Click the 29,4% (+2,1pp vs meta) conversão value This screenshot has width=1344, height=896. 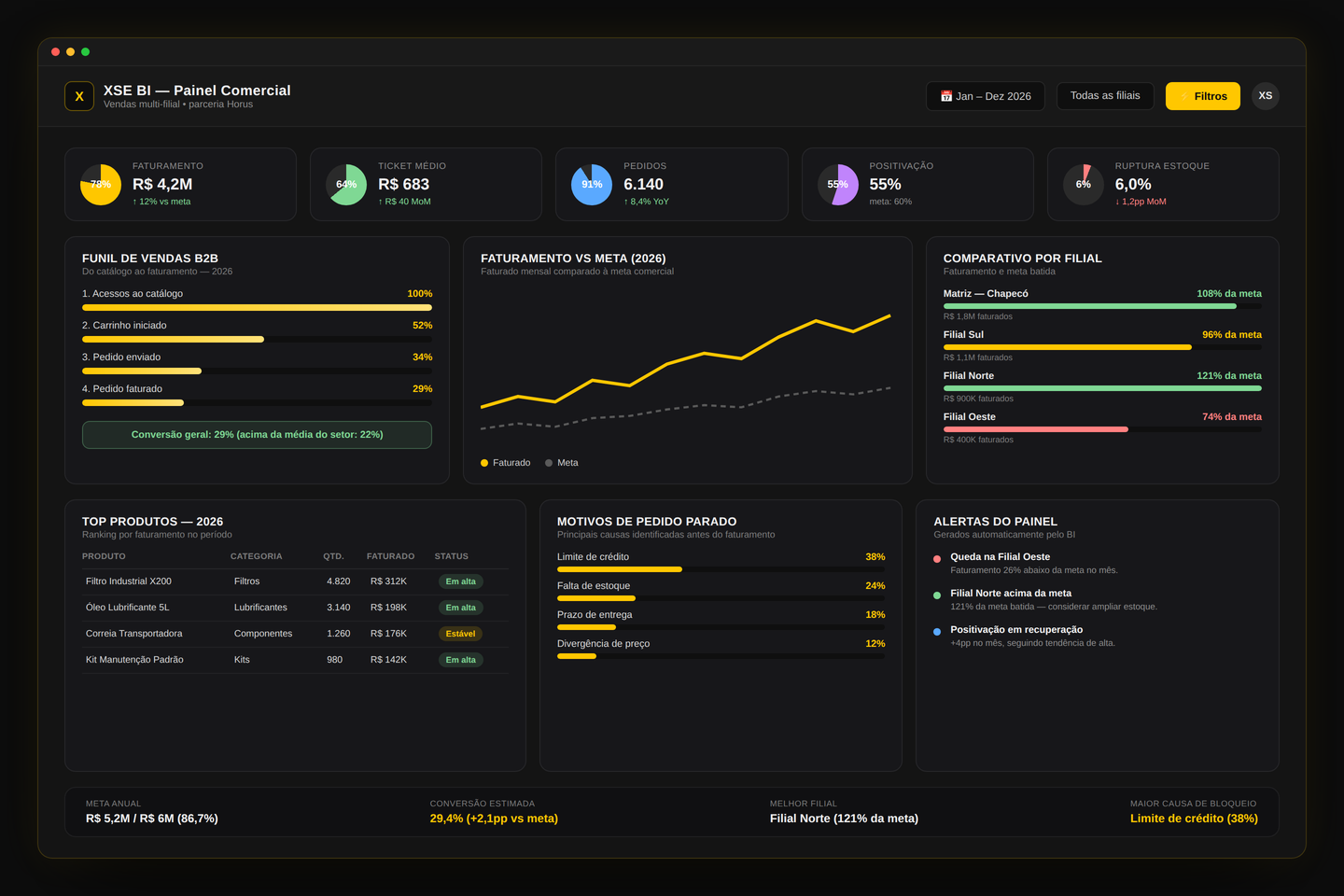[x=494, y=819]
